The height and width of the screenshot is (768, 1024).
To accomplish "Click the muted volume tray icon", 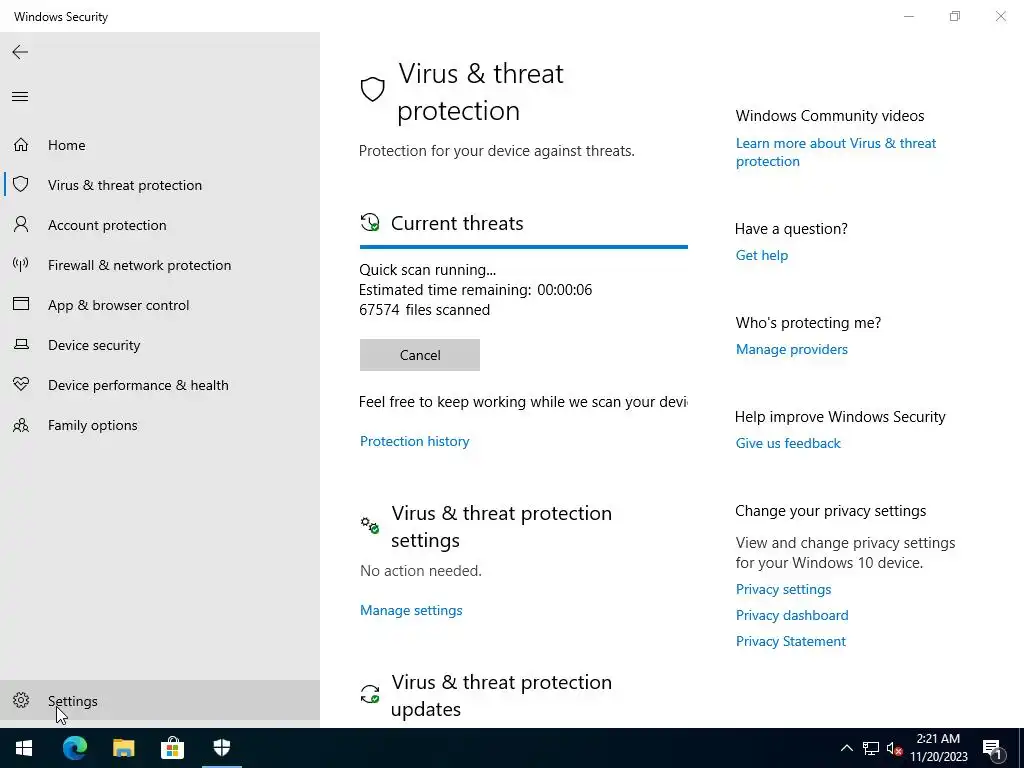I will click(x=895, y=748).
